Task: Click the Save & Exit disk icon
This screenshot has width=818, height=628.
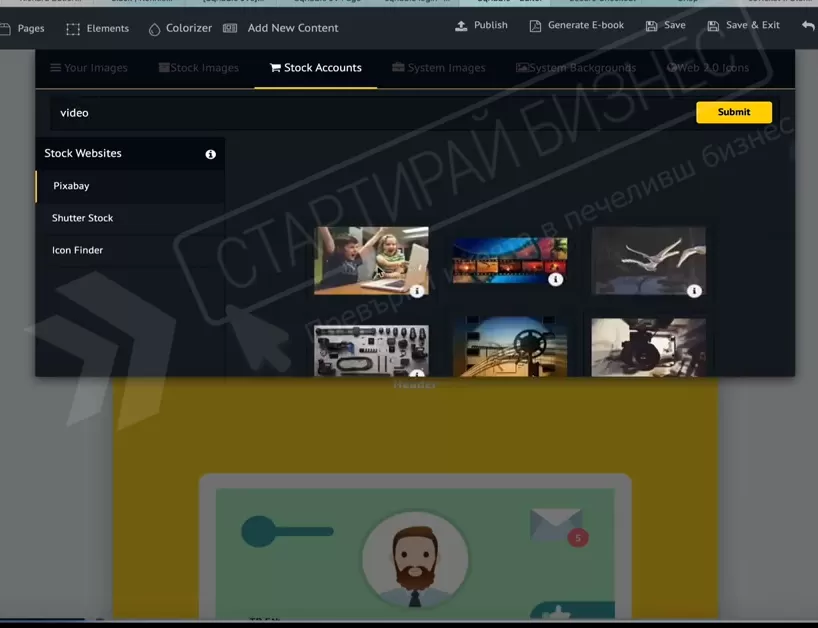Action: pyautogui.click(x=713, y=26)
